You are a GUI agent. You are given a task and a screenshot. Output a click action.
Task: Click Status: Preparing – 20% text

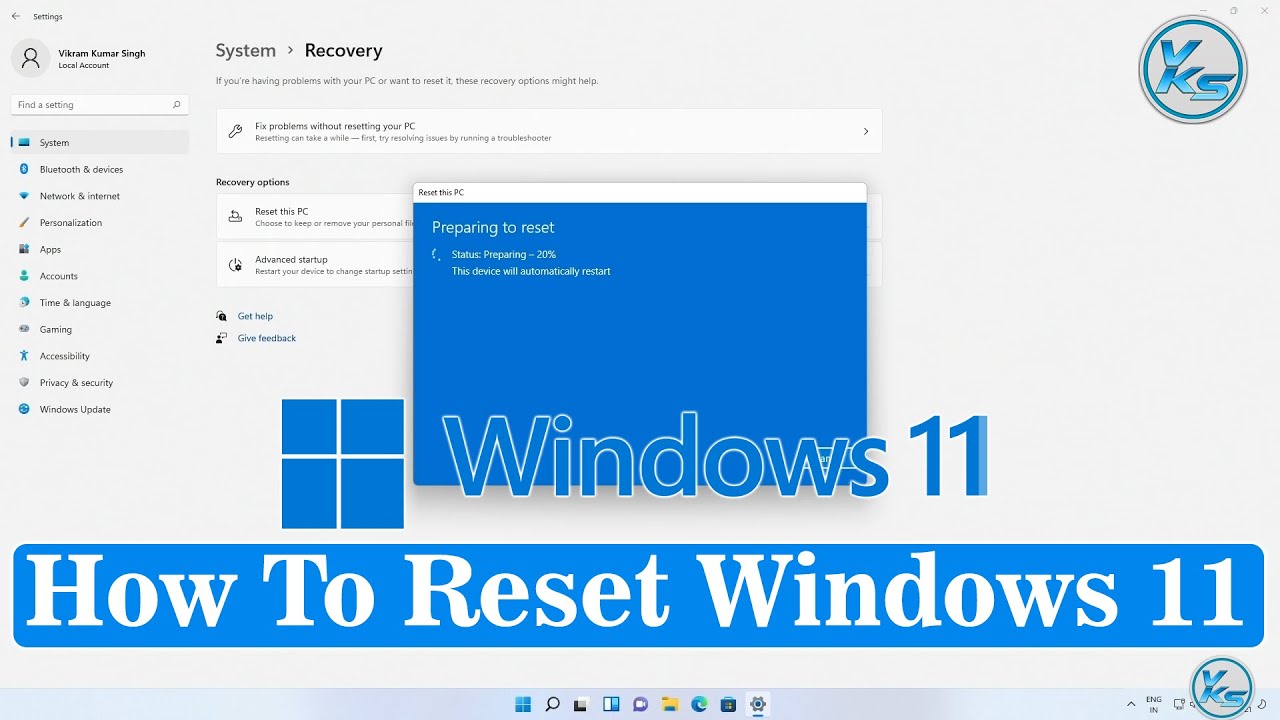coord(503,255)
